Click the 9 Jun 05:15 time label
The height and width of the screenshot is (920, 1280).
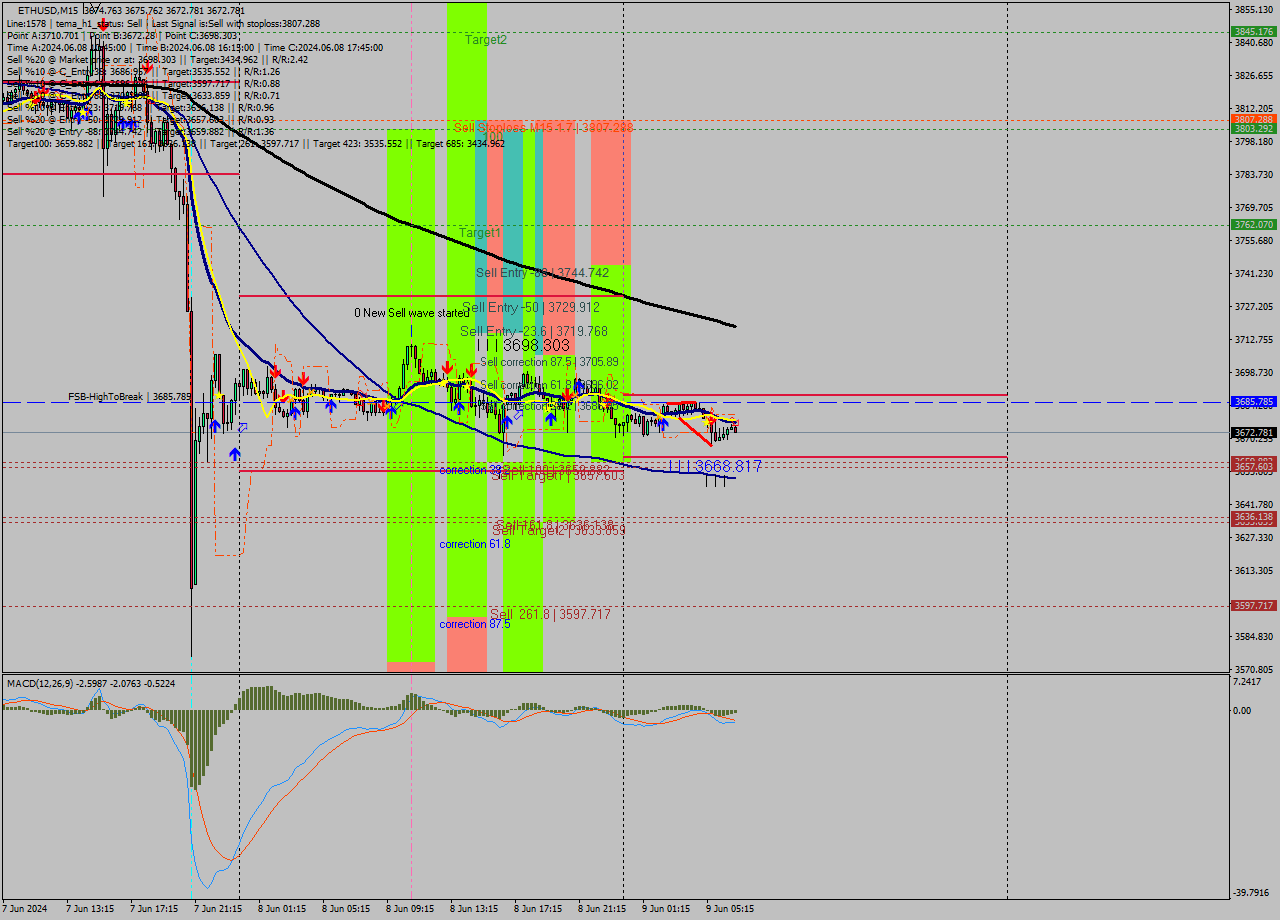pos(729,909)
